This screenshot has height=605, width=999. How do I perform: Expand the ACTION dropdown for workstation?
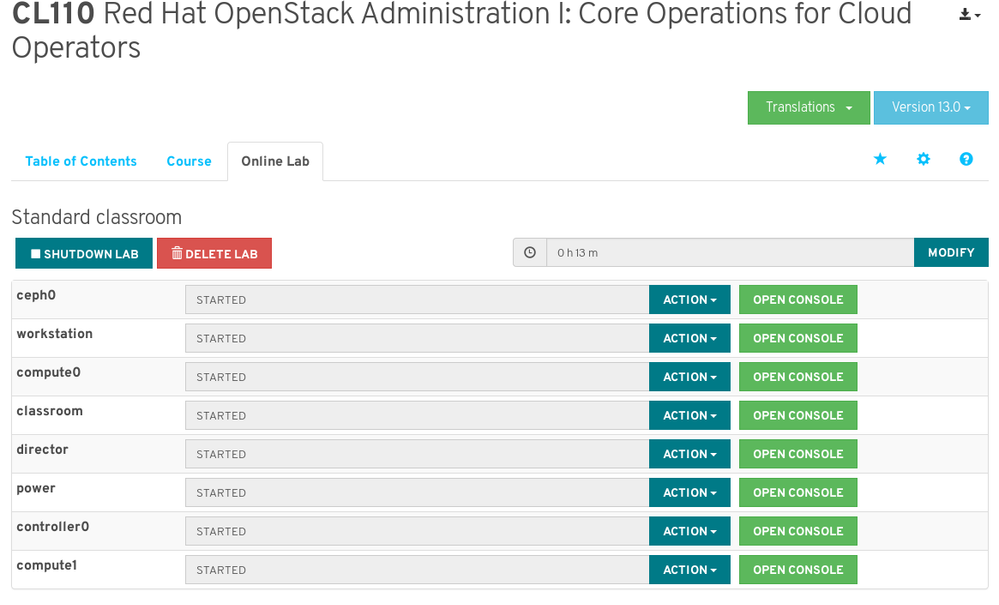(690, 338)
